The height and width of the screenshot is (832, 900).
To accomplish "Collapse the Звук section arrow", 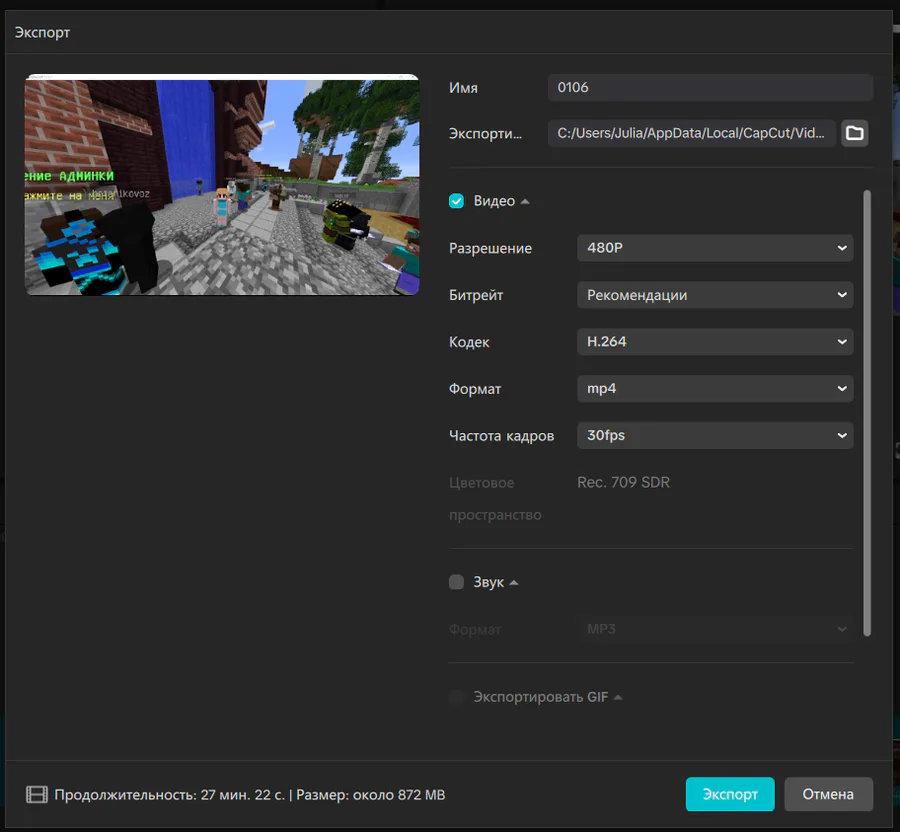I will point(514,582).
